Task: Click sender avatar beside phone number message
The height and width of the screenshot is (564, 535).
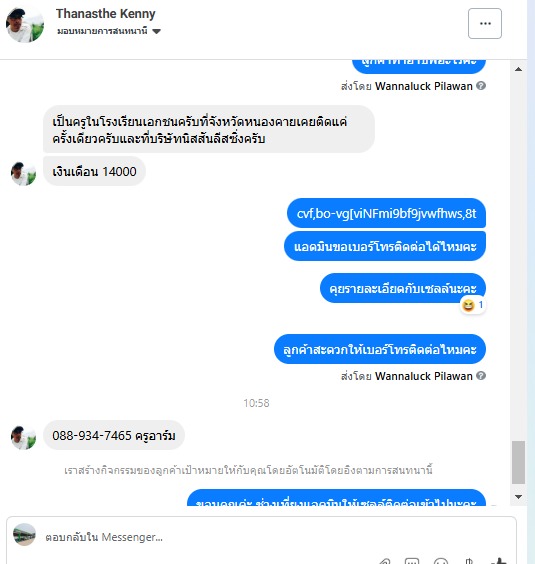Action: click(23, 438)
